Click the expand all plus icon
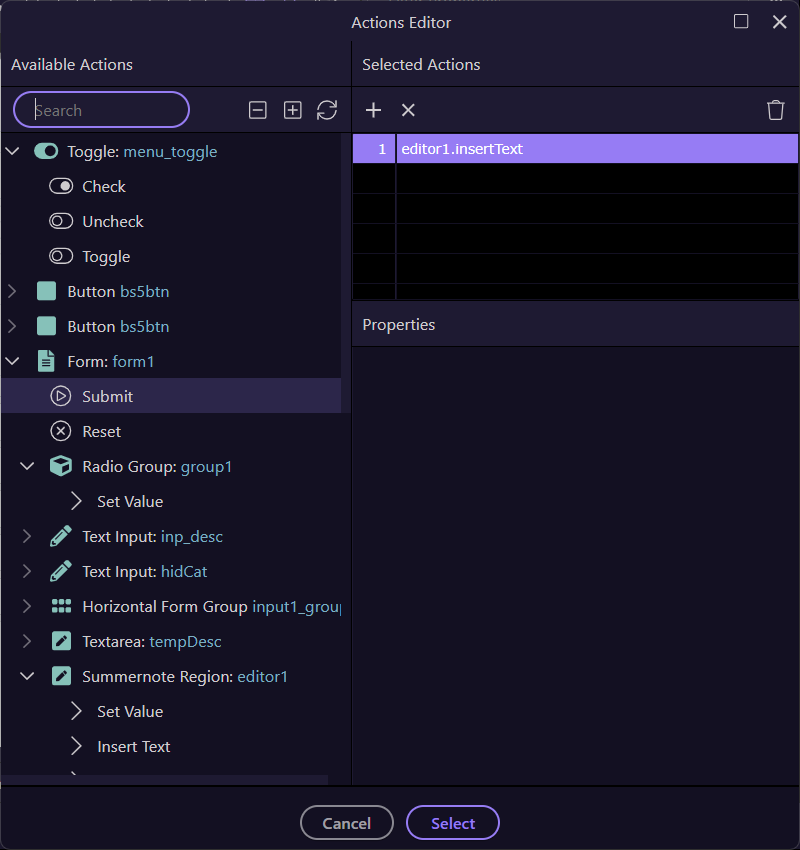The height and width of the screenshot is (850, 800). (292, 110)
